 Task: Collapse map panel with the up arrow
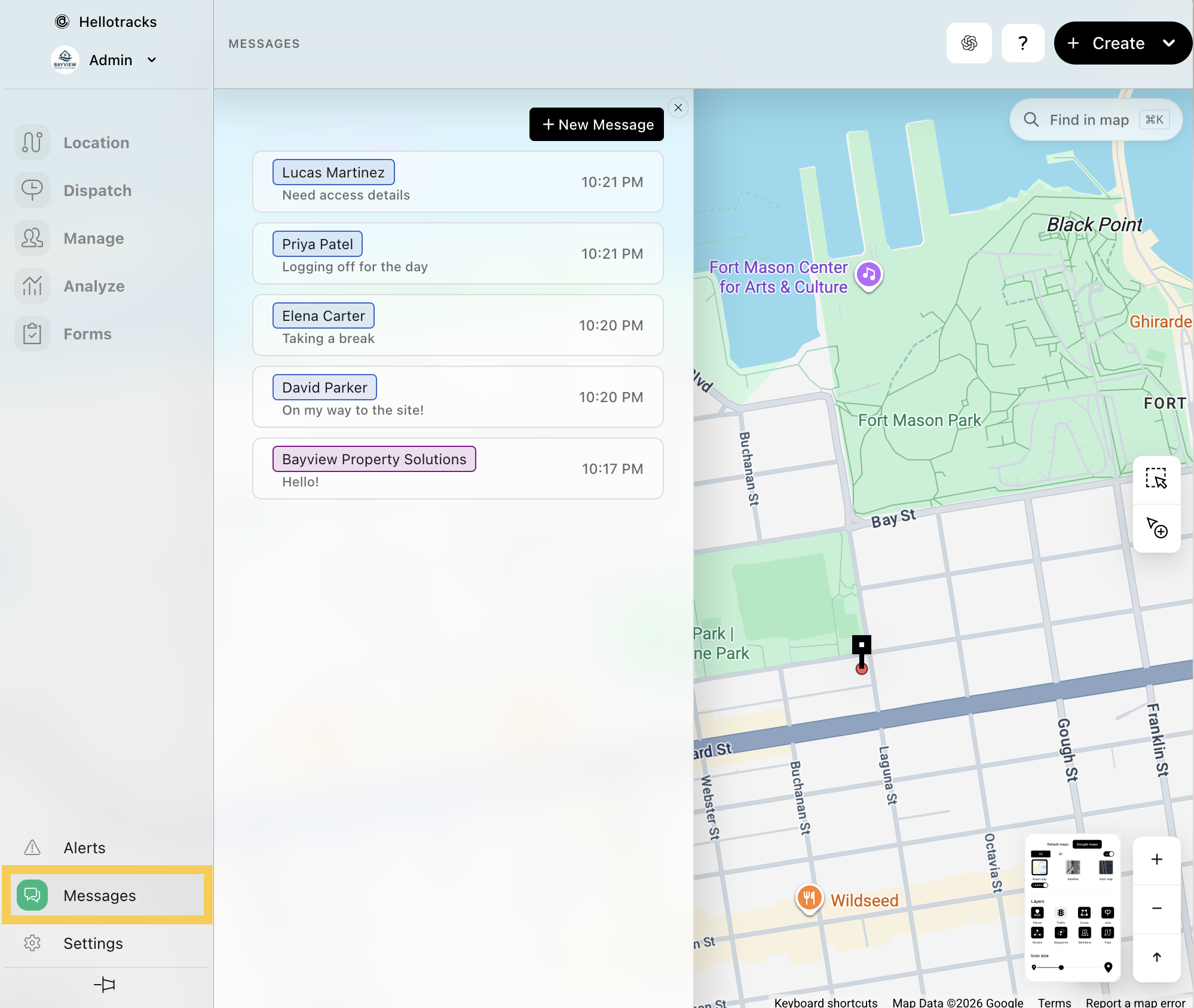[x=1156, y=957]
